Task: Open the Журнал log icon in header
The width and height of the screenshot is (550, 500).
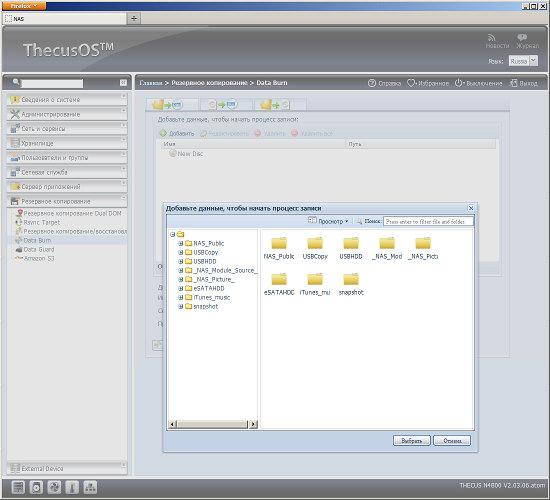Action: tap(522, 37)
